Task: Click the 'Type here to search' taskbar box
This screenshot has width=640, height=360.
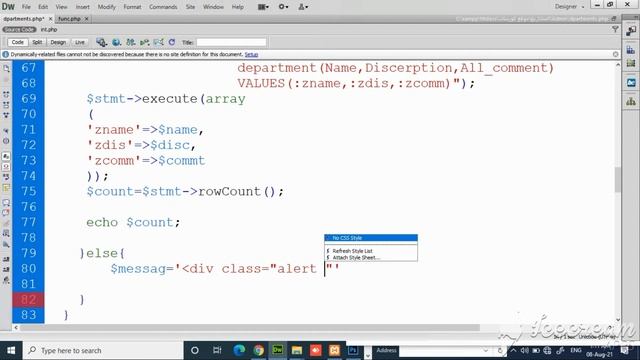Action: [x=103, y=350]
